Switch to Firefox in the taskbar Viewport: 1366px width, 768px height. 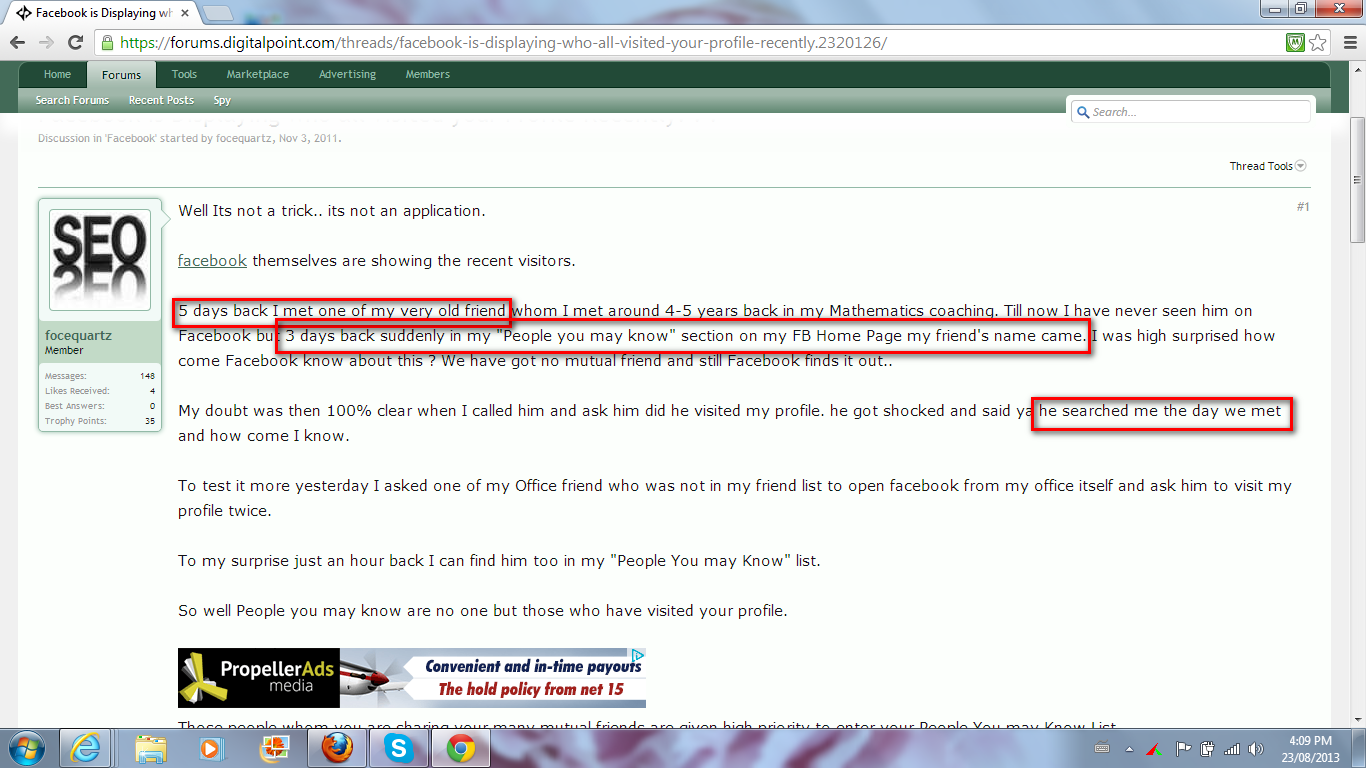(x=336, y=748)
